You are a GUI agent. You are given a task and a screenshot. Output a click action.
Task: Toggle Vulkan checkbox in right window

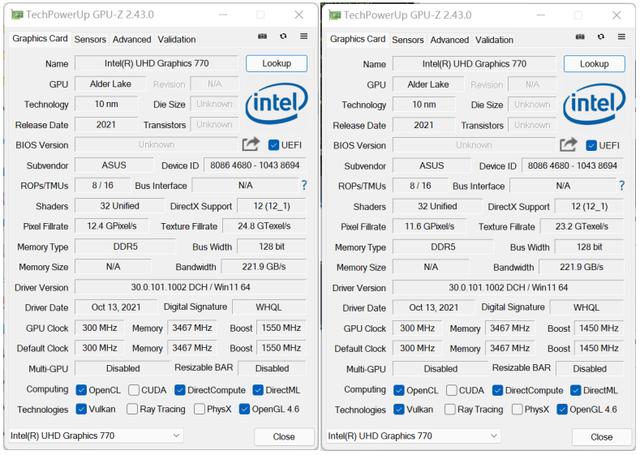pyautogui.click(x=399, y=409)
